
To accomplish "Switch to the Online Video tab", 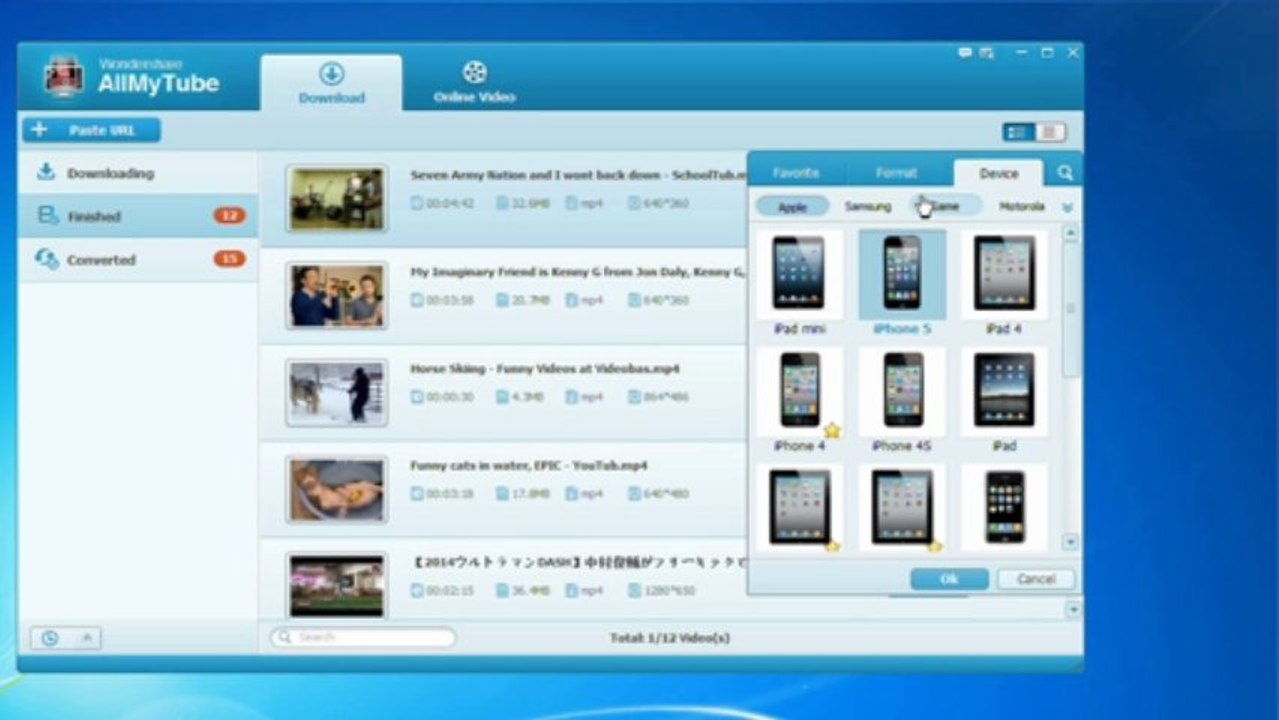I will [474, 83].
